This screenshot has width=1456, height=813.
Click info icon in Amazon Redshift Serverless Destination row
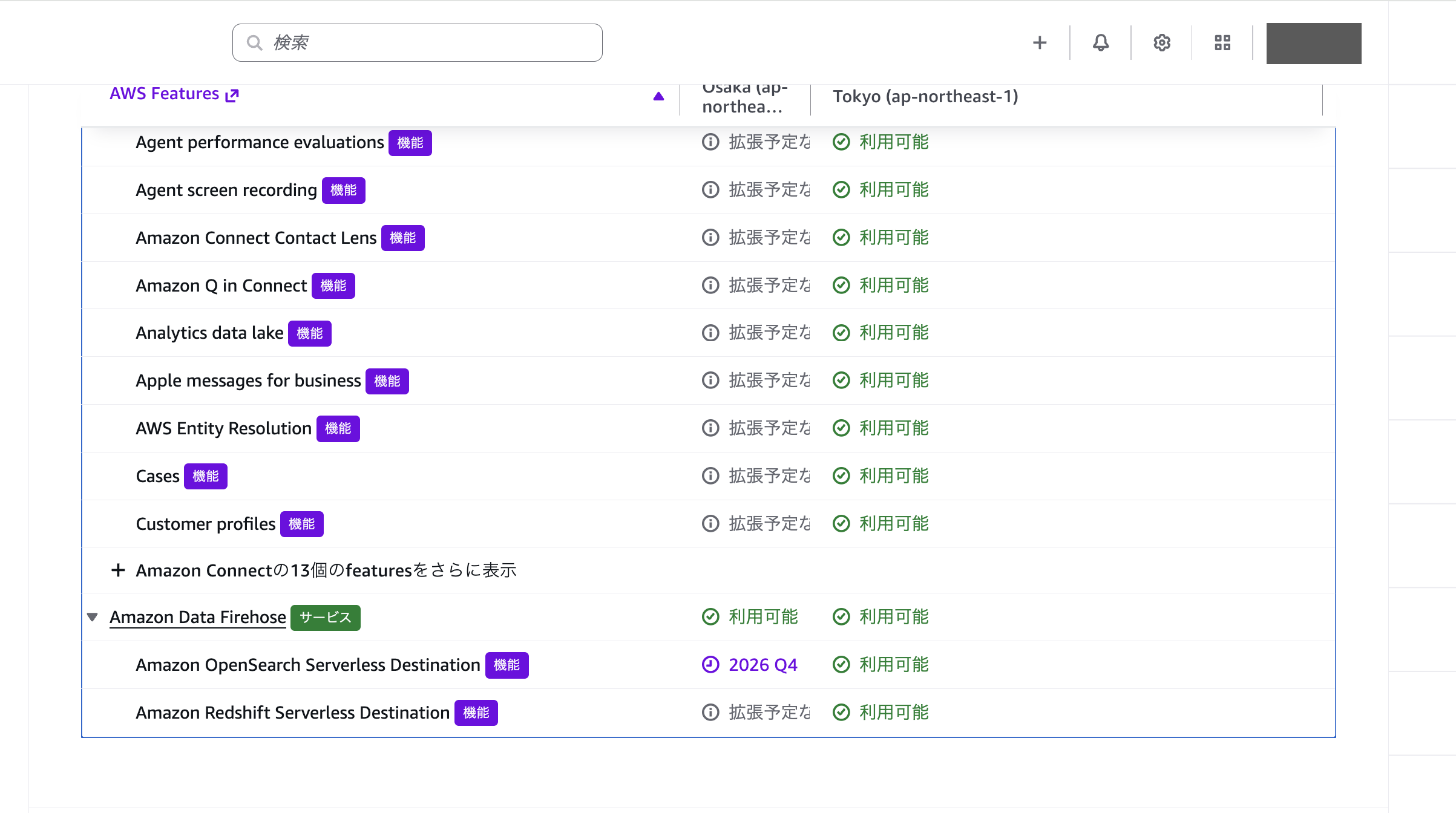[x=710, y=713]
